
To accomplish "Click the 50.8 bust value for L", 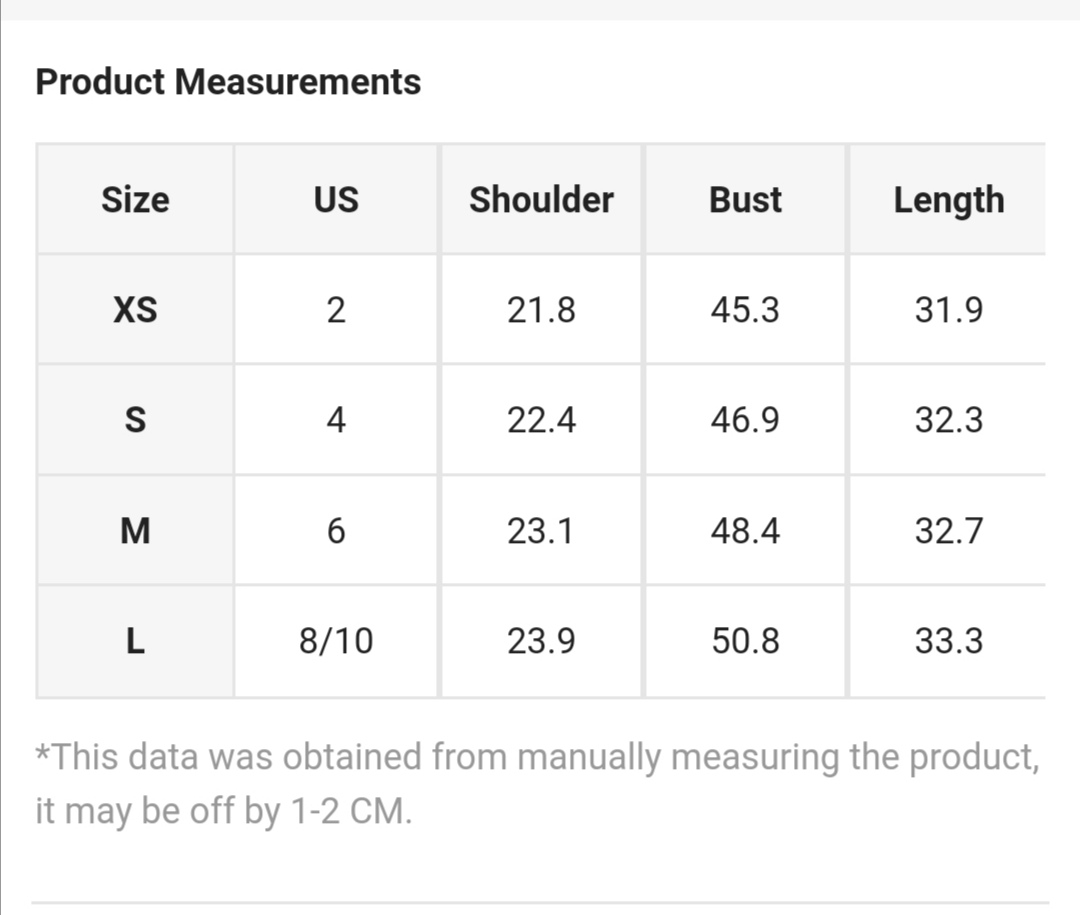I will [x=745, y=641].
